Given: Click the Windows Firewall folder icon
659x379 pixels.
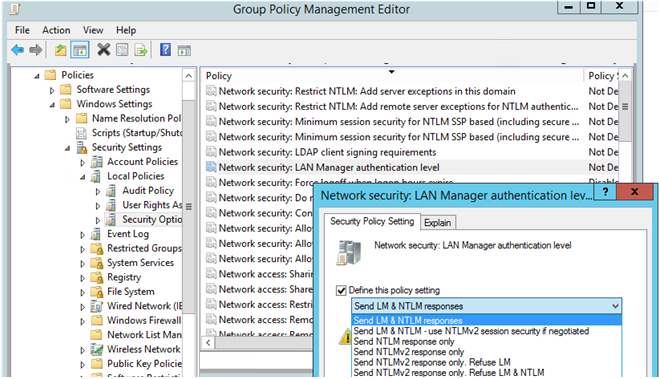Looking at the screenshot, I should [x=97, y=321].
